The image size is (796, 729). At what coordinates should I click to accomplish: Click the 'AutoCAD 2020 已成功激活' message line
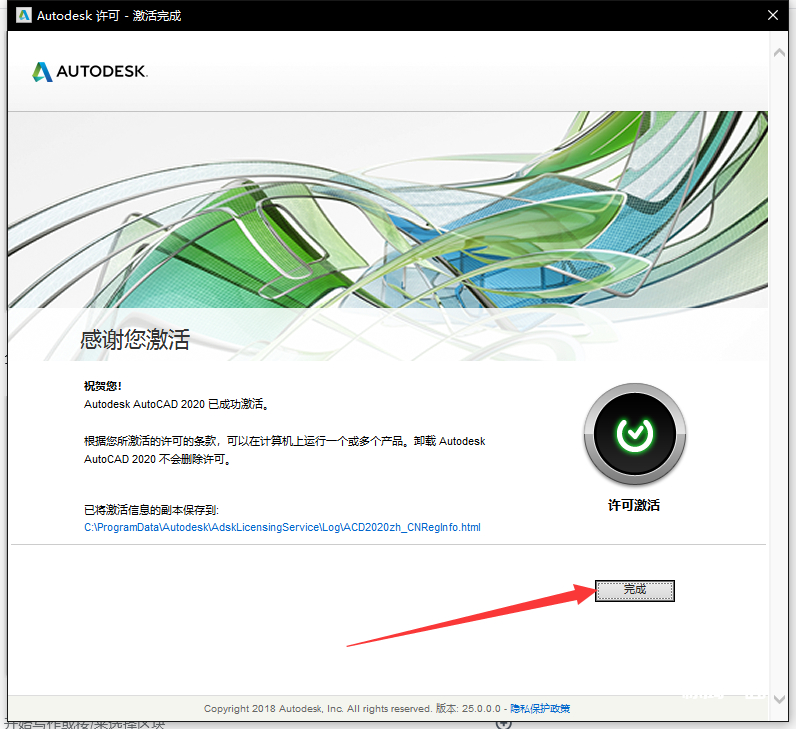(x=177, y=404)
